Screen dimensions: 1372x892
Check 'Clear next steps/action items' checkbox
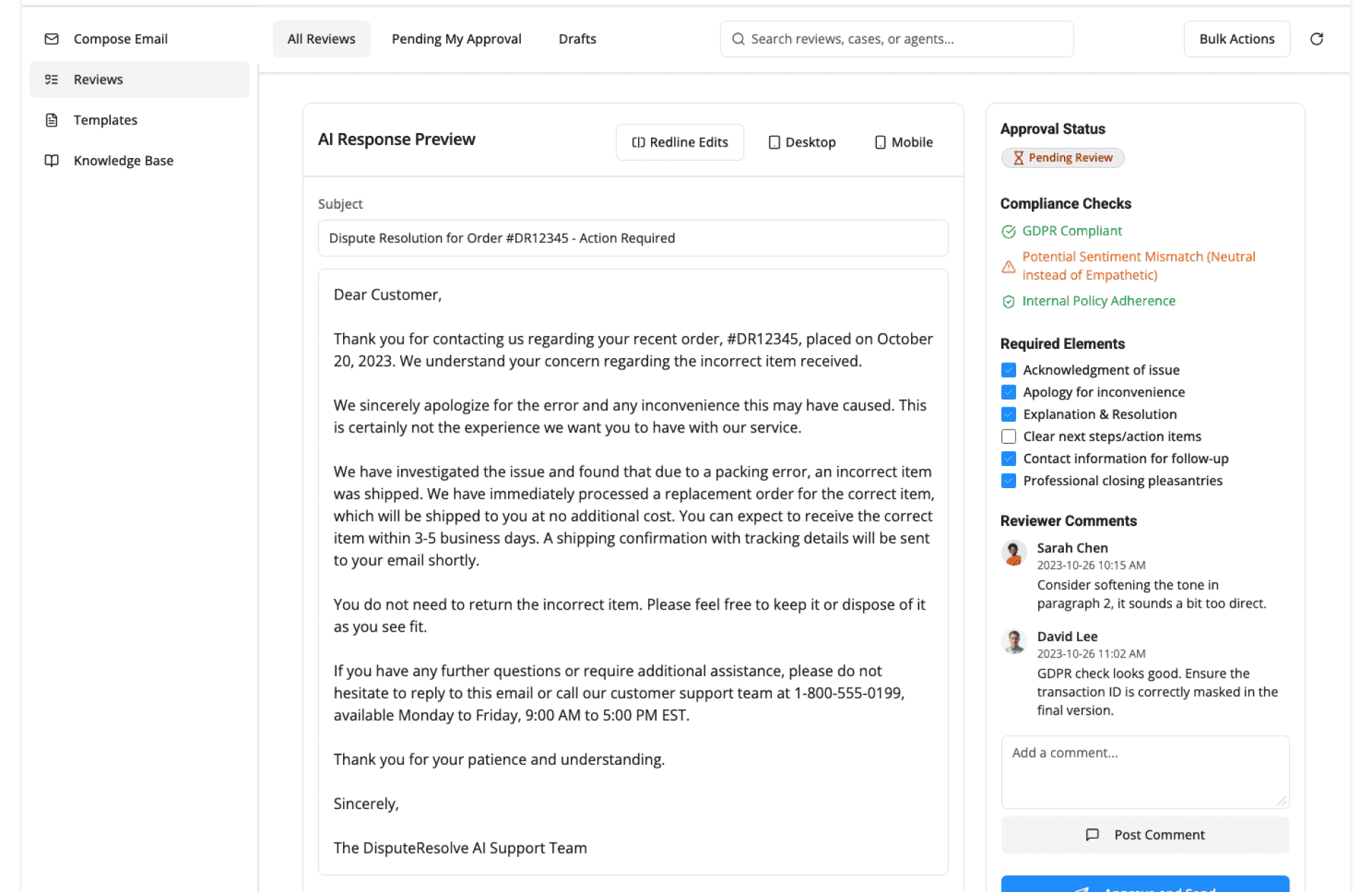click(1008, 437)
